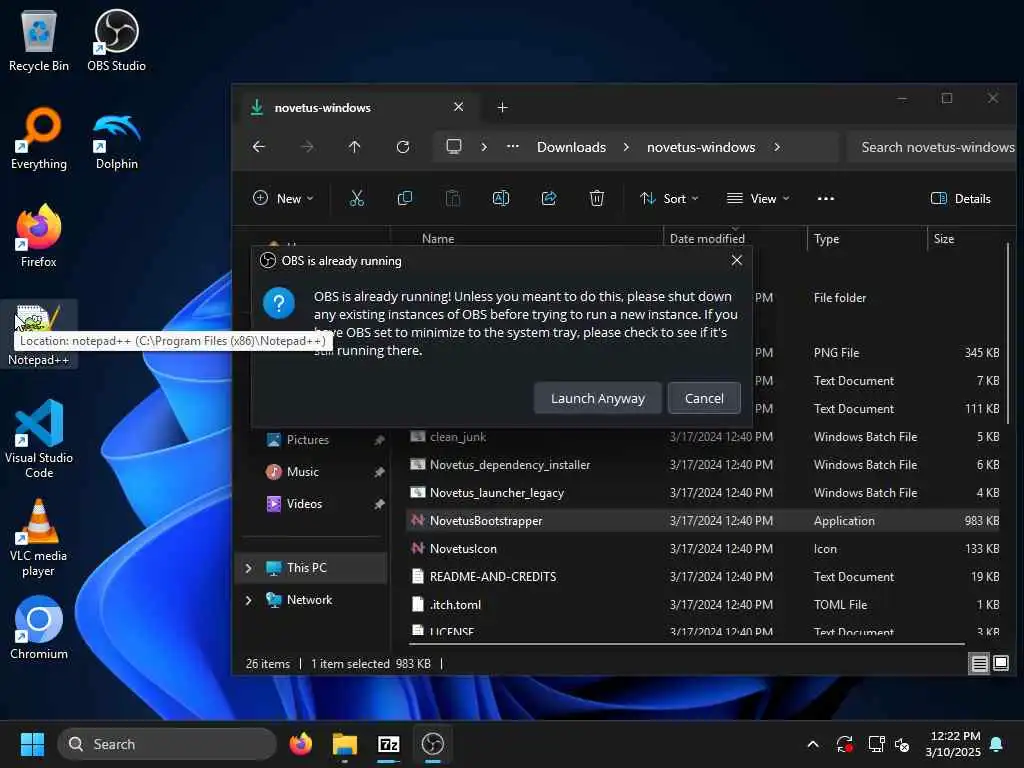Select the Visual Studio Code desktop shortcut

tap(39, 439)
